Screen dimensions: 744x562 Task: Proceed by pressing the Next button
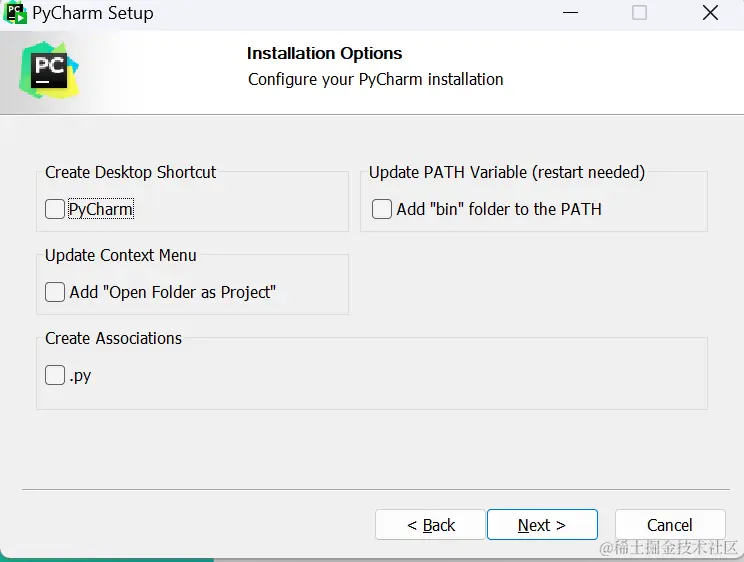click(542, 525)
